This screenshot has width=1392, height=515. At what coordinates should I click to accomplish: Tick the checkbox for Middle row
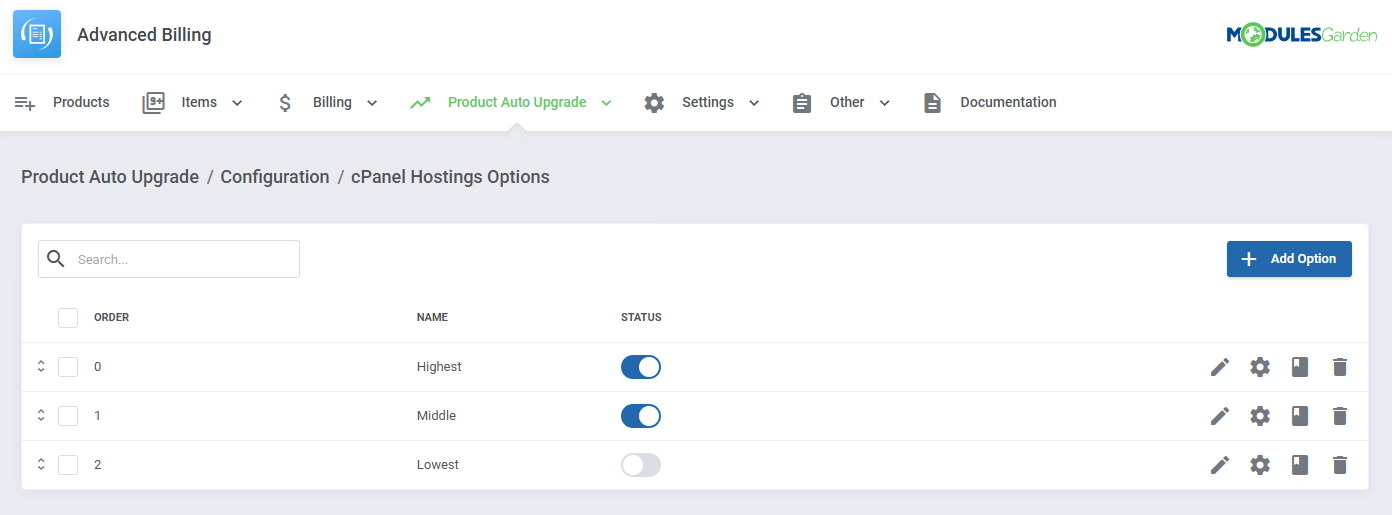(68, 416)
